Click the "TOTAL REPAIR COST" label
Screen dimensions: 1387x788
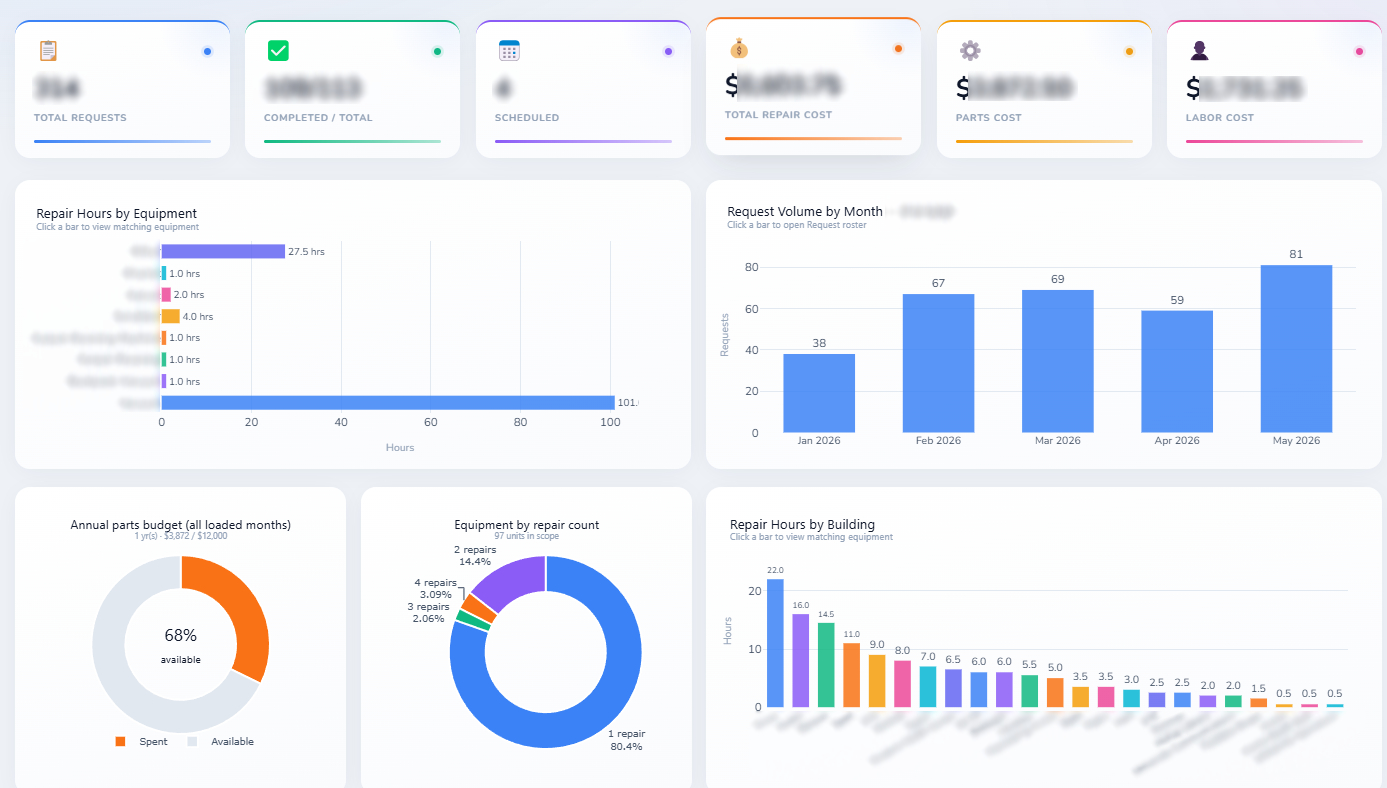[779, 115]
